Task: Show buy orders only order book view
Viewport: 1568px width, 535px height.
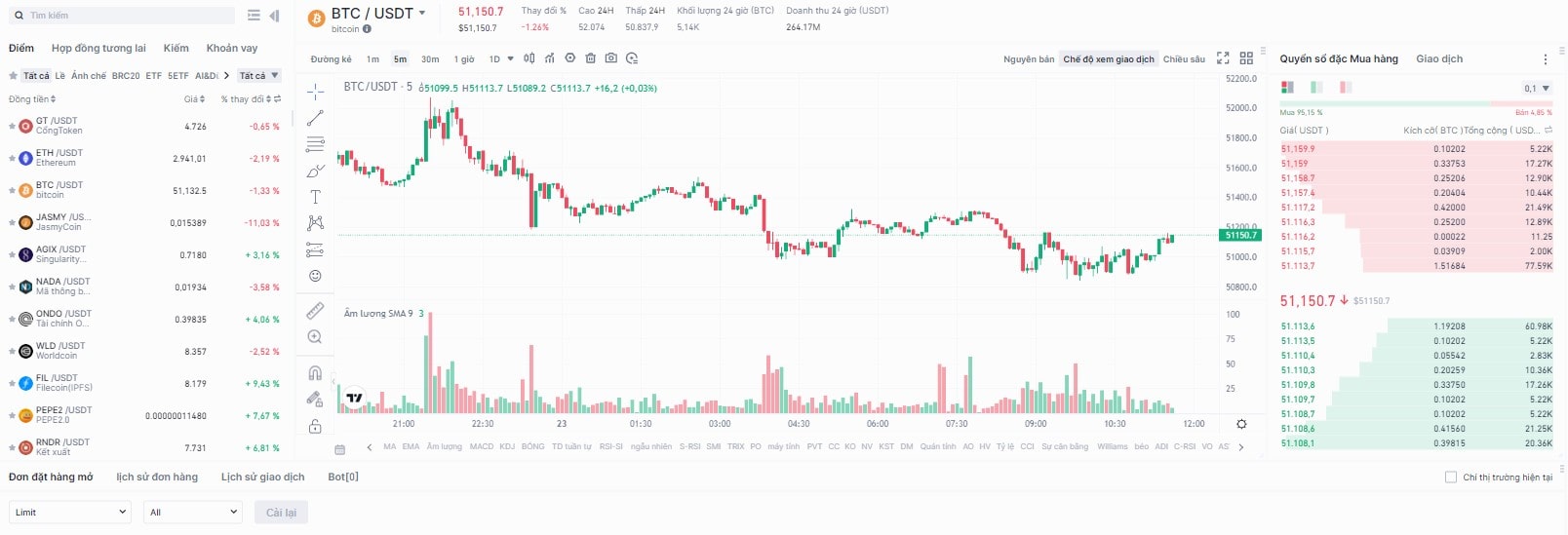Action: pyautogui.click(x=1316, y=88)
